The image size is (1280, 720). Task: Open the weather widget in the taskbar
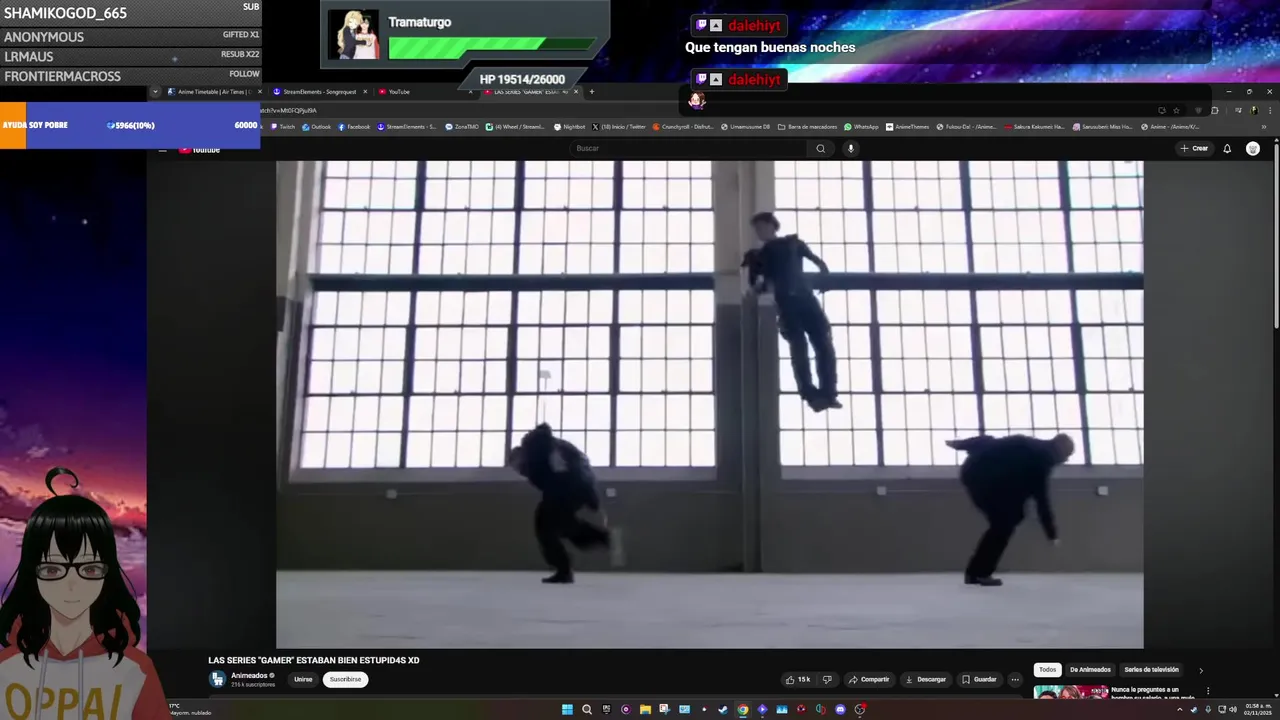tap(190, 709)
